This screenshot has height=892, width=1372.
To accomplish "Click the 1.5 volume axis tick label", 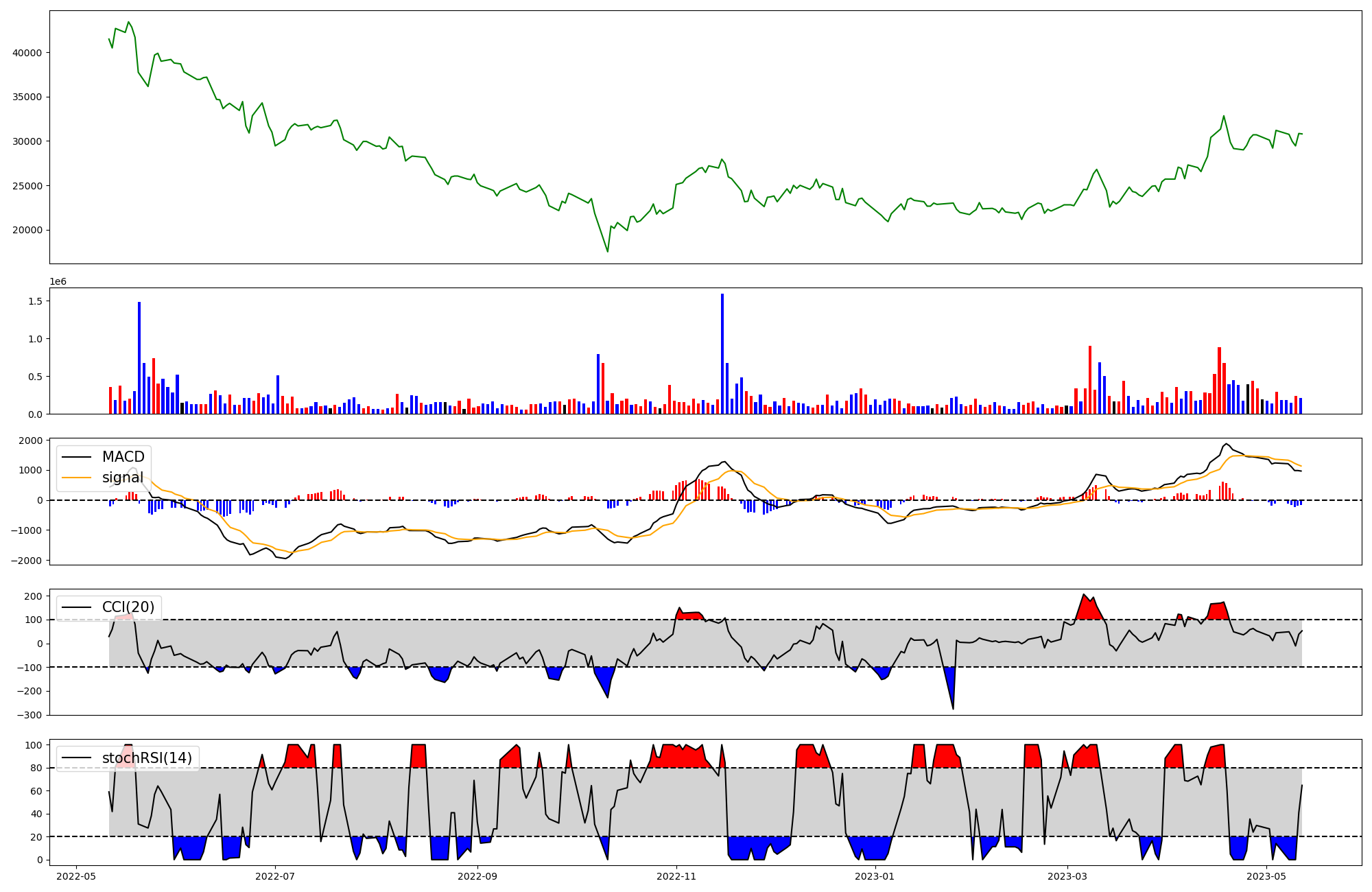I will (x=36, y=301).
